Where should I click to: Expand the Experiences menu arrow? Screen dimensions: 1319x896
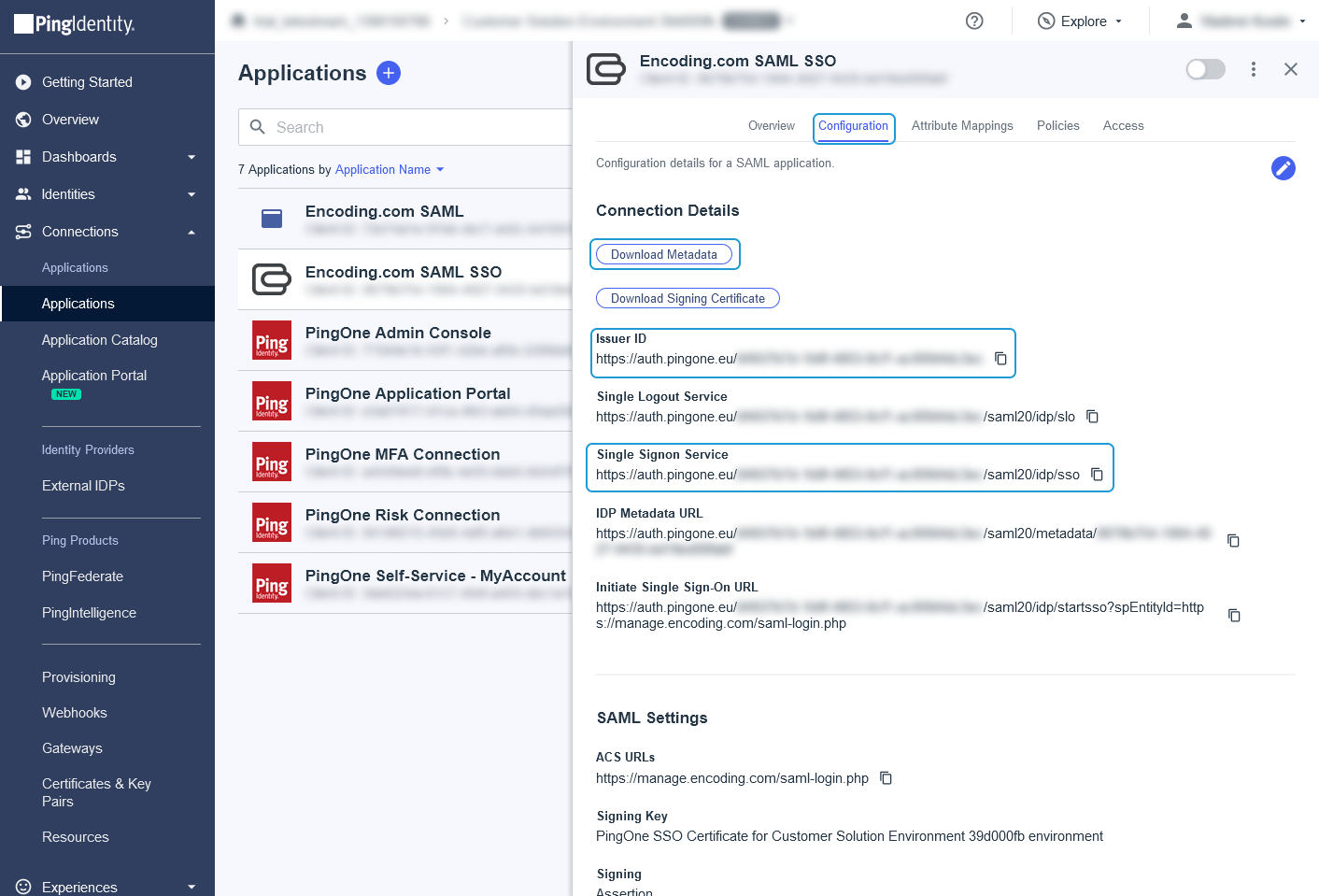click(191, 887)
